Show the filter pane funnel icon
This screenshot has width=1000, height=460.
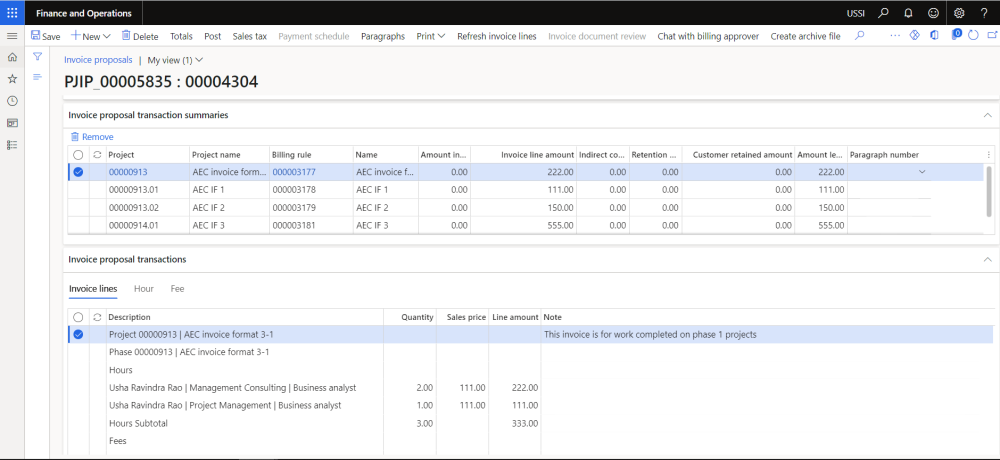(x=37, y=58)
